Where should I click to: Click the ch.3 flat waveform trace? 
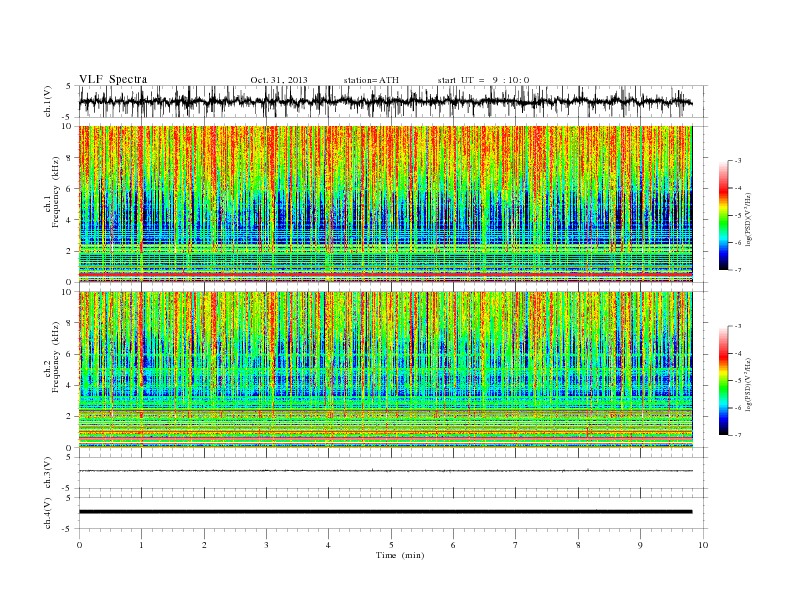(x=385, y=471)
